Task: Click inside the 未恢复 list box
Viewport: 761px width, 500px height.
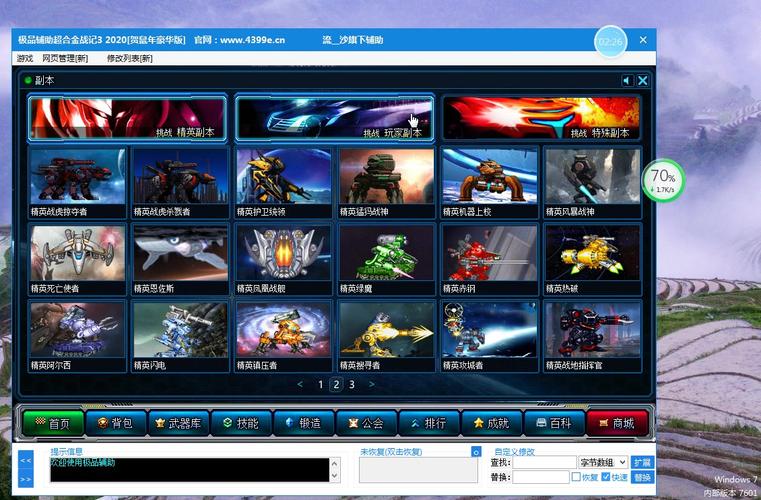Action: click(x=418, y=470)
